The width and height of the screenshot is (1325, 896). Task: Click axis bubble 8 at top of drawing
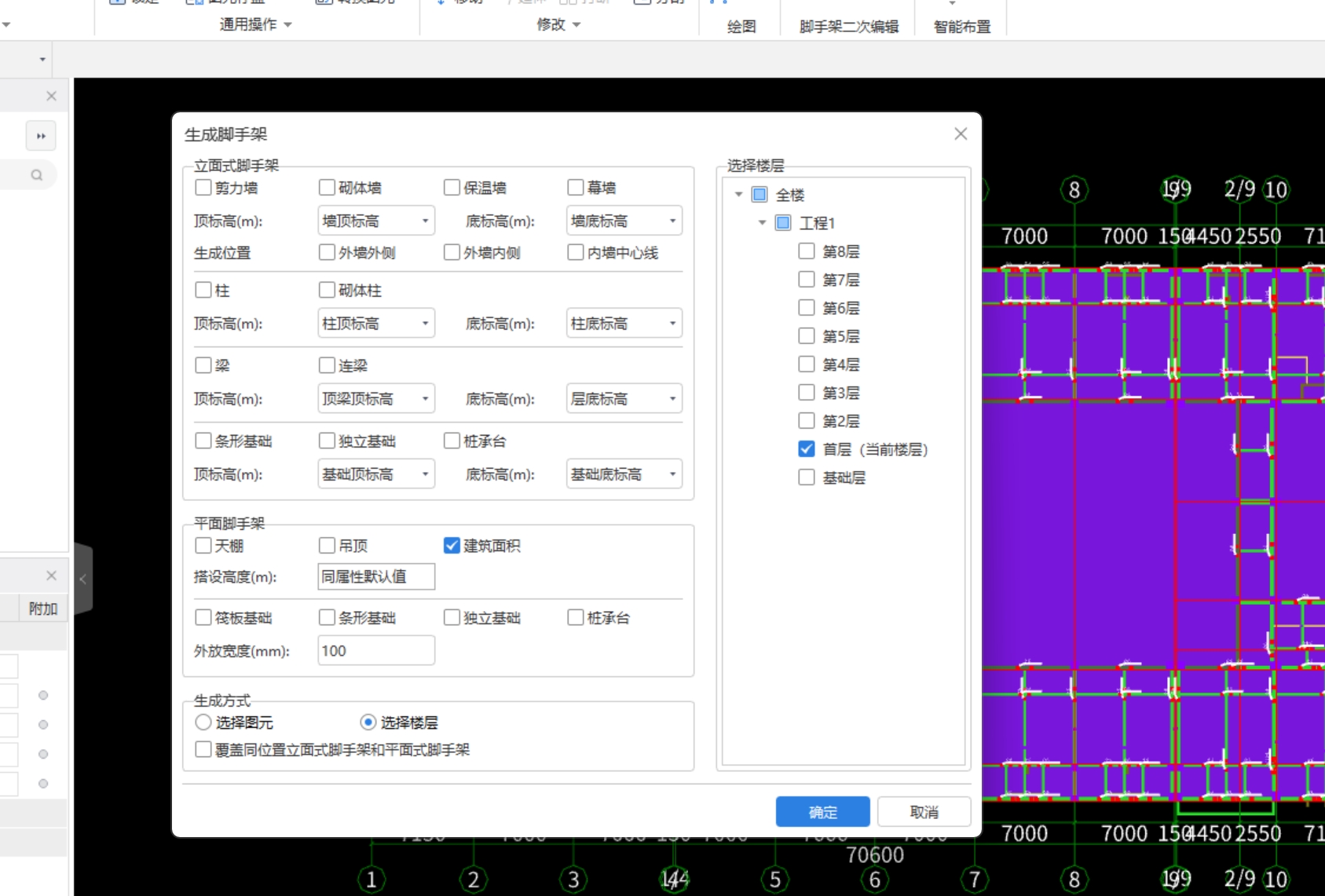(x=1074, y=189)
